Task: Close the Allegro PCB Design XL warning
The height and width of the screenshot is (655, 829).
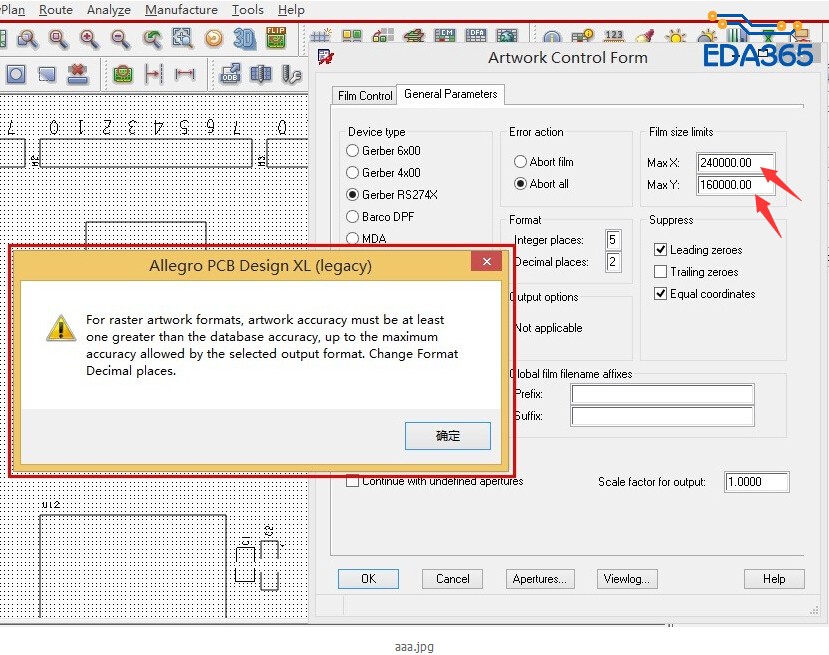Action: pos(486,262)
